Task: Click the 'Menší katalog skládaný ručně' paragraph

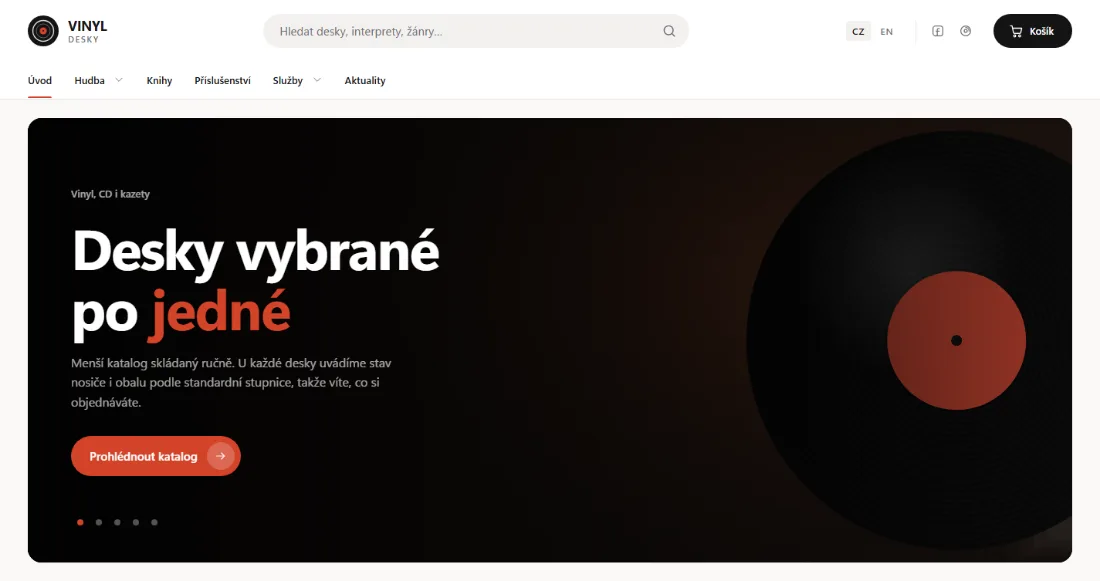Action: [x=232, y=382]
